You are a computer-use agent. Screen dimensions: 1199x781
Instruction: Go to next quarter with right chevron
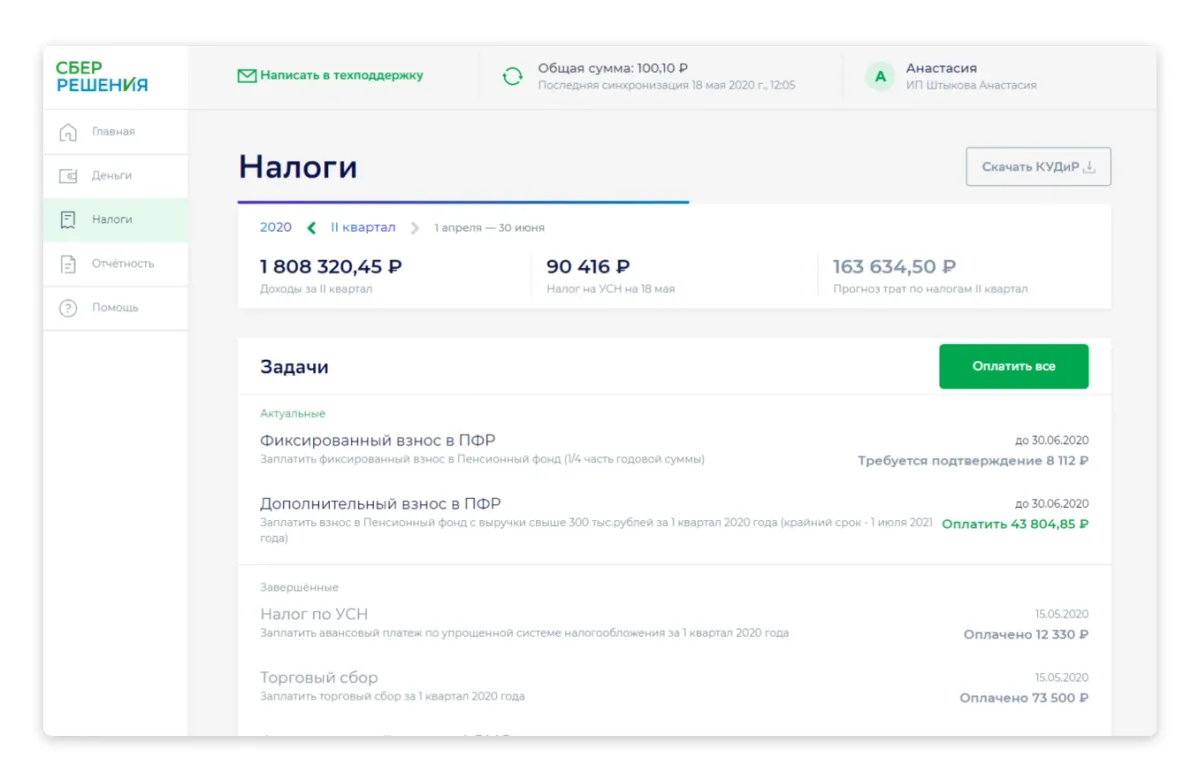click(415, 228)
